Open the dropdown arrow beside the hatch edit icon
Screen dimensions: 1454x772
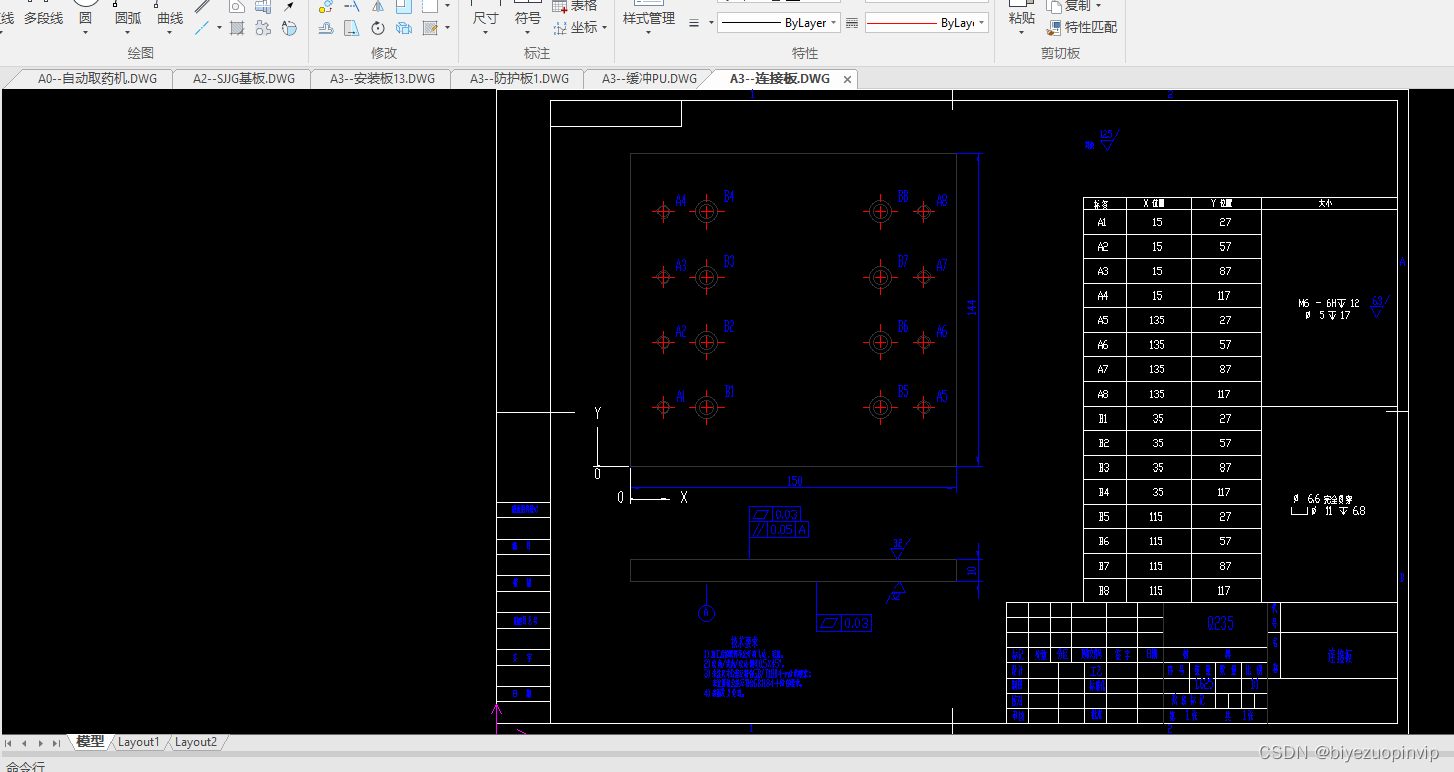click(447, 28)
